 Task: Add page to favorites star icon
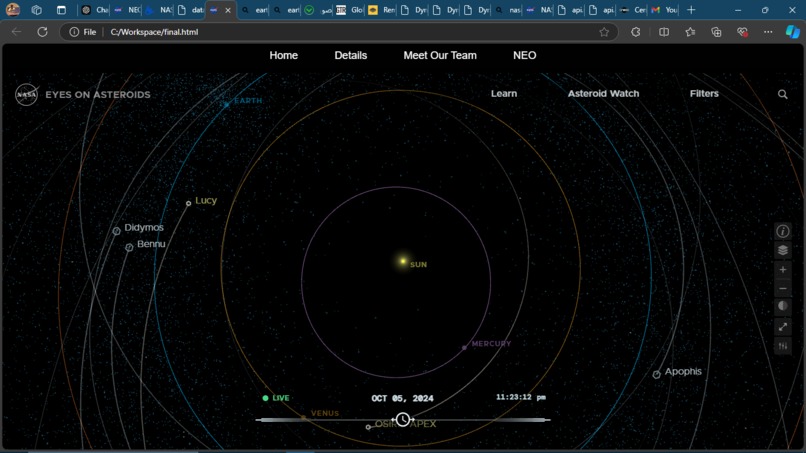point(604,32)
